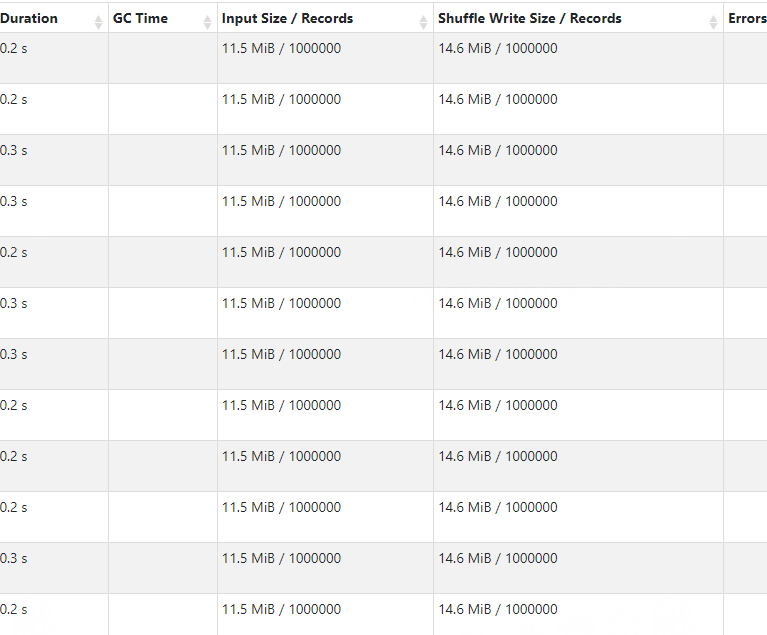Click the empty GC Time cell in first row
The height and width of the screenshot is (635, 767).
[x=162, y=58]
